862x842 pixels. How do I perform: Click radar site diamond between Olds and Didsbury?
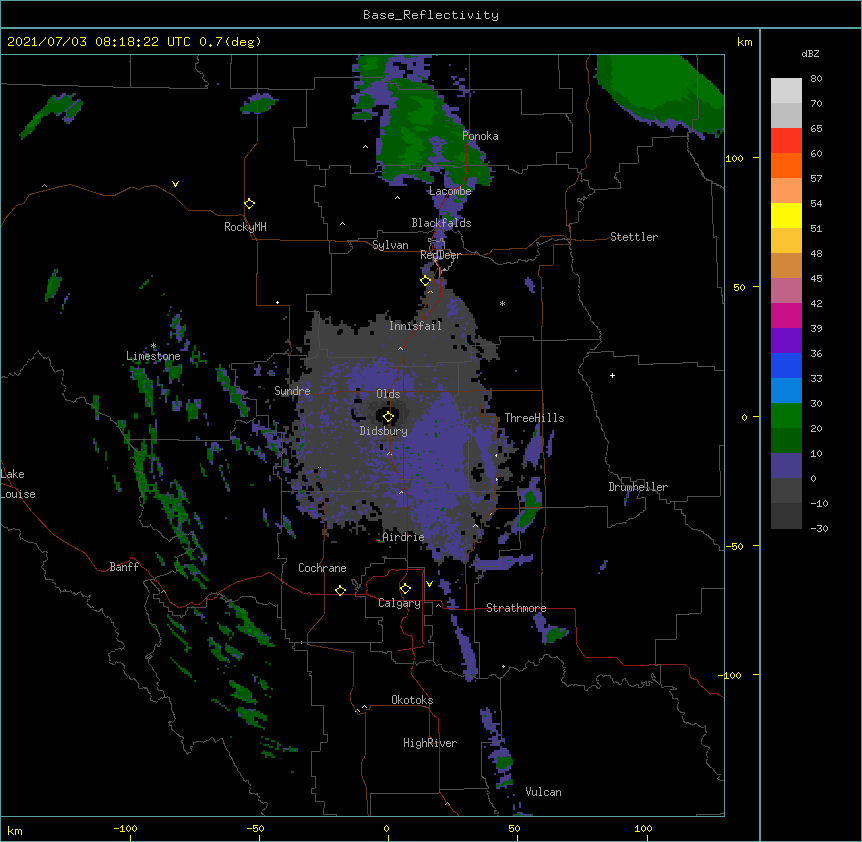[388, 416]
